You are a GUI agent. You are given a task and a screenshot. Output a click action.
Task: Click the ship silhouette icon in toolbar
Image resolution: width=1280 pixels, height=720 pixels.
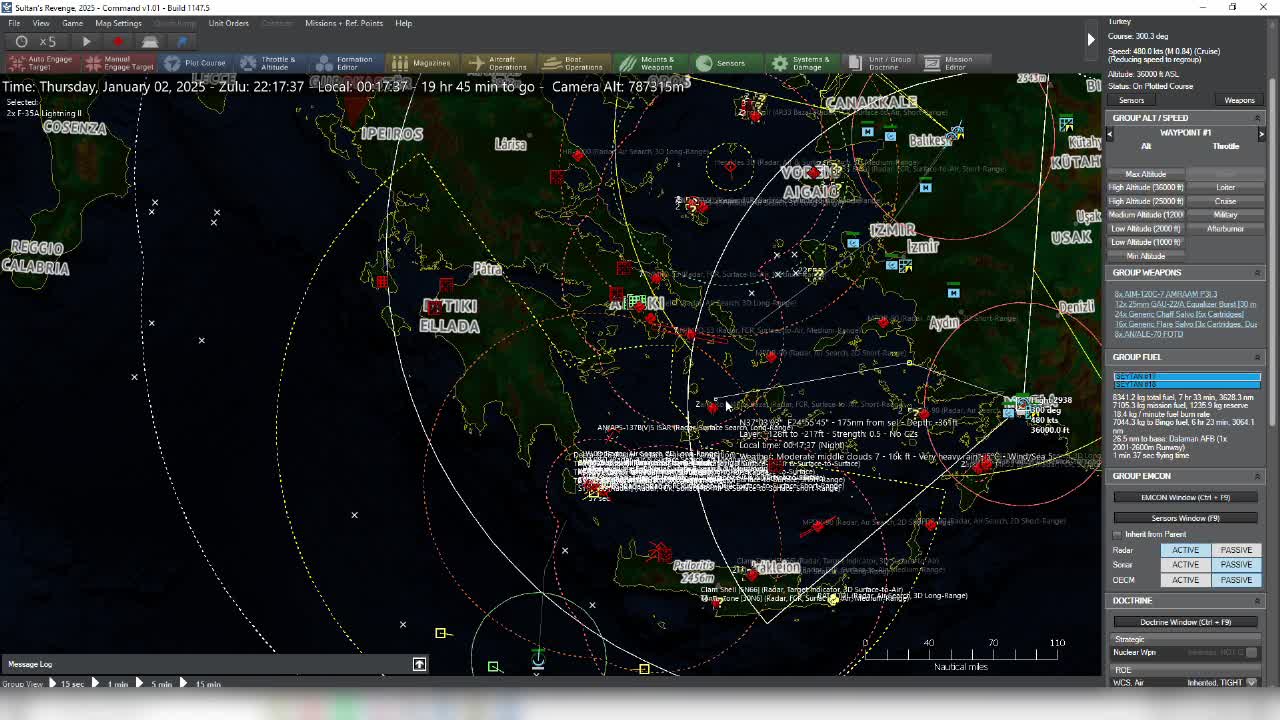pos(150,41)
